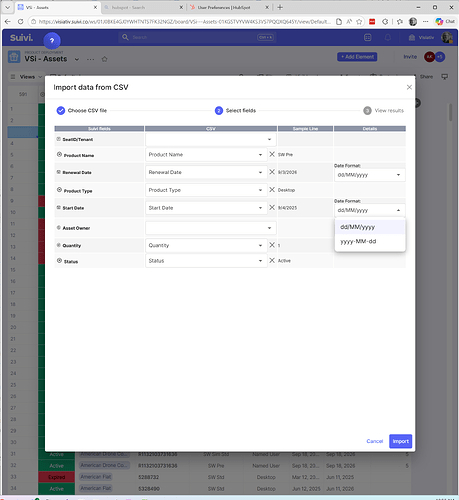Click the calendar icon in the Suivi header

[x=368, y=37]
